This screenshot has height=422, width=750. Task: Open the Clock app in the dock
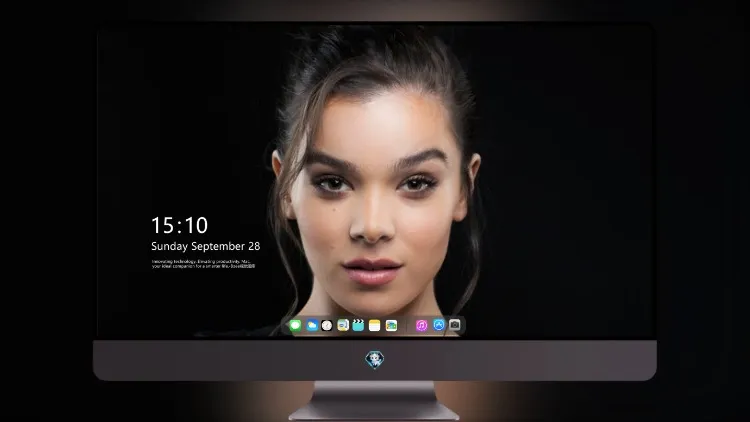[327, 325]
